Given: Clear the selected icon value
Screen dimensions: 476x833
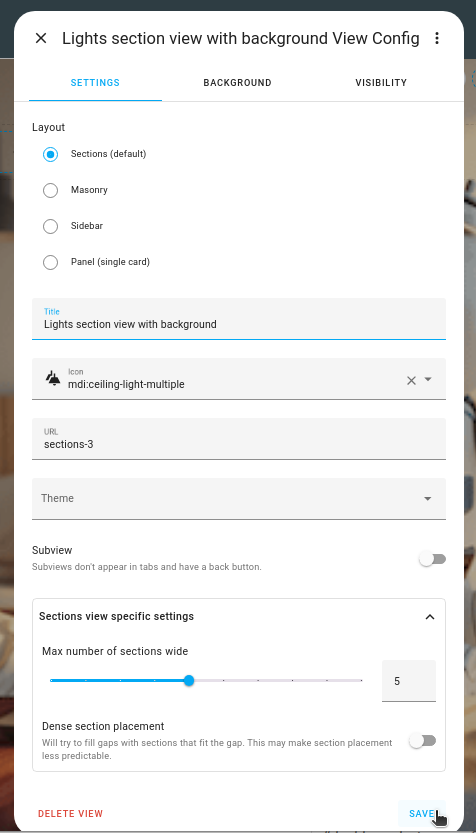Looking at the screenshot, I should [x=411, y=380].
